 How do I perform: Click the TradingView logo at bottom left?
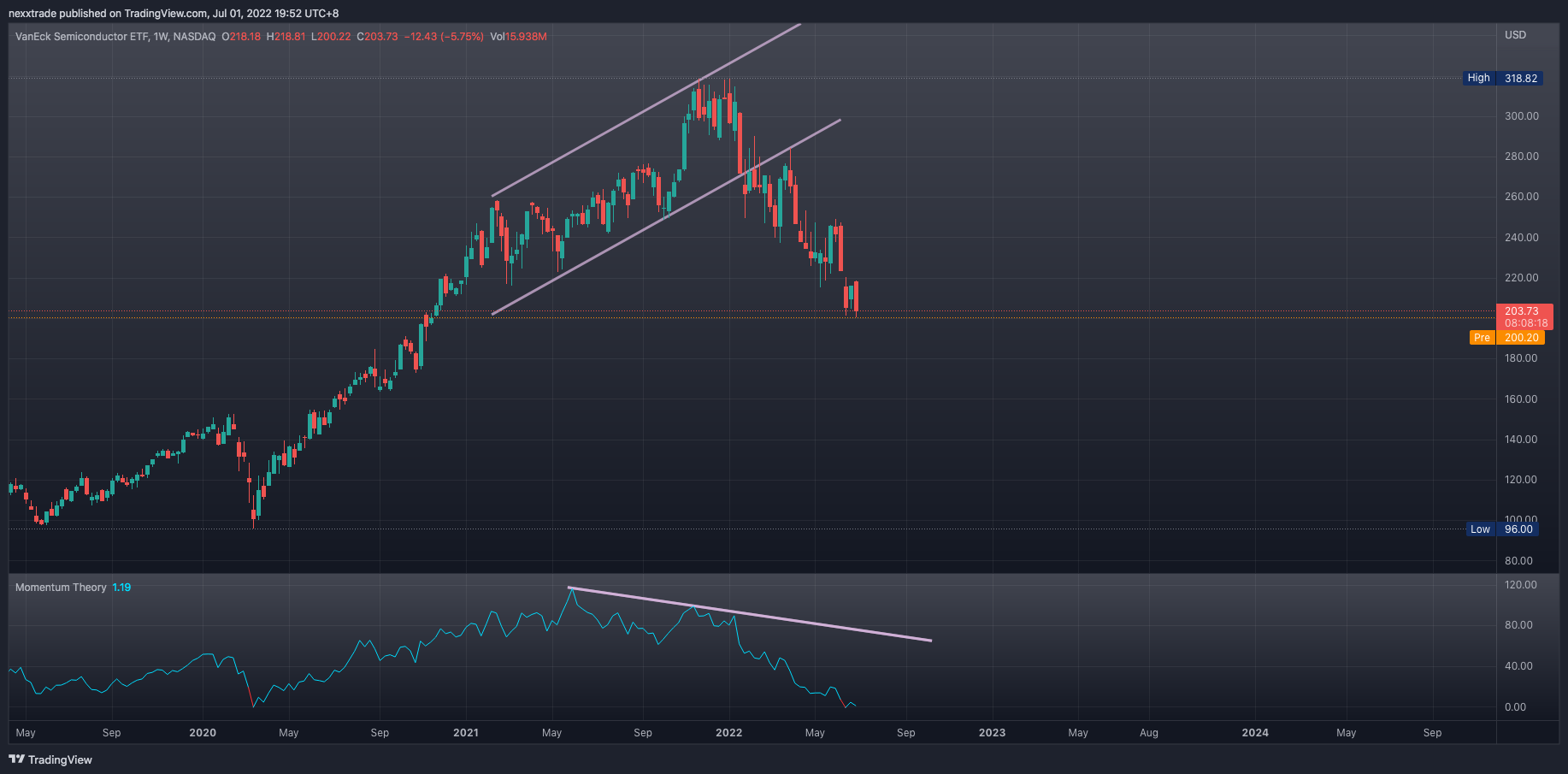point(50,759)
